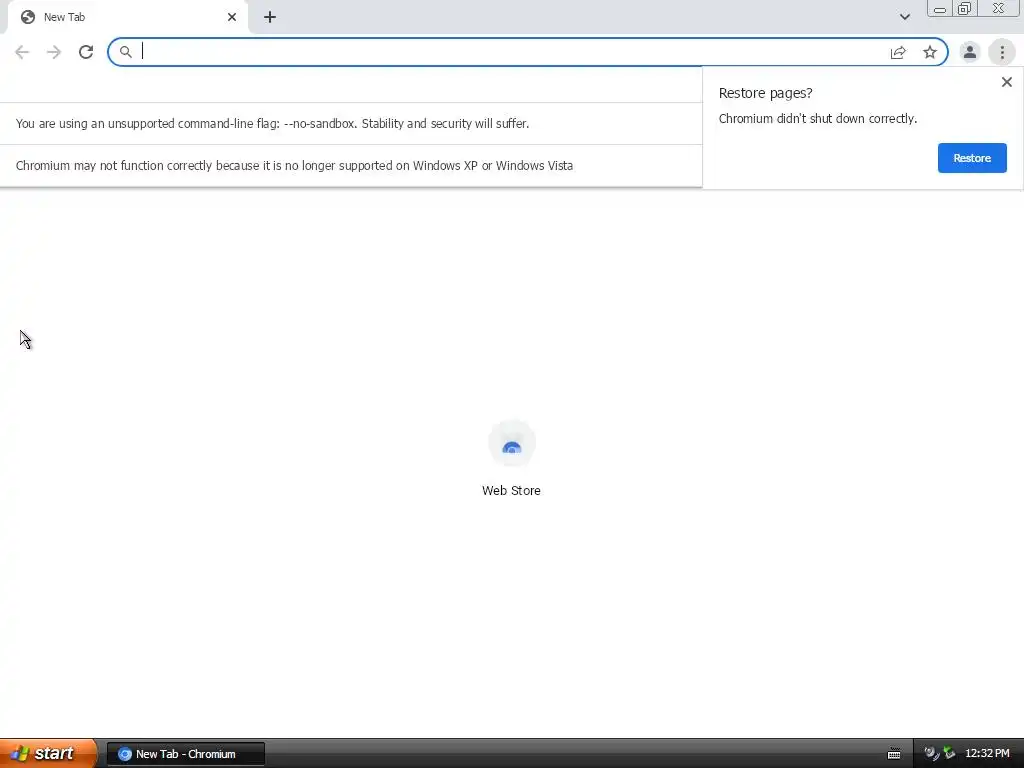Click the Web Store label
The width and height of the screenshot is (1024, 768).
[x=511, y=490]
